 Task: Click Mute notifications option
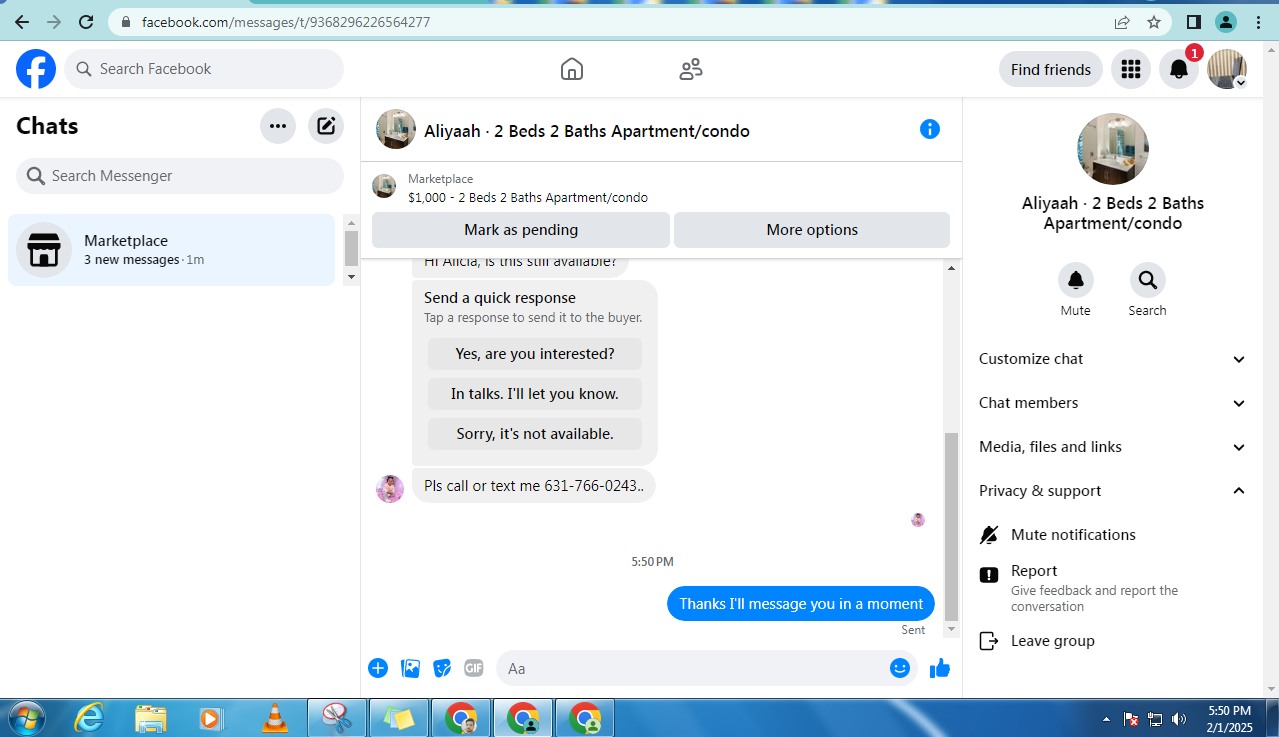1111,535
